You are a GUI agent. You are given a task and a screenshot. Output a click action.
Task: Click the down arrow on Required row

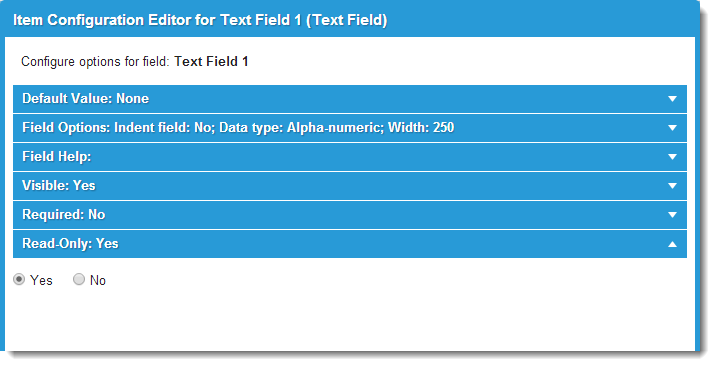point(672,215)
